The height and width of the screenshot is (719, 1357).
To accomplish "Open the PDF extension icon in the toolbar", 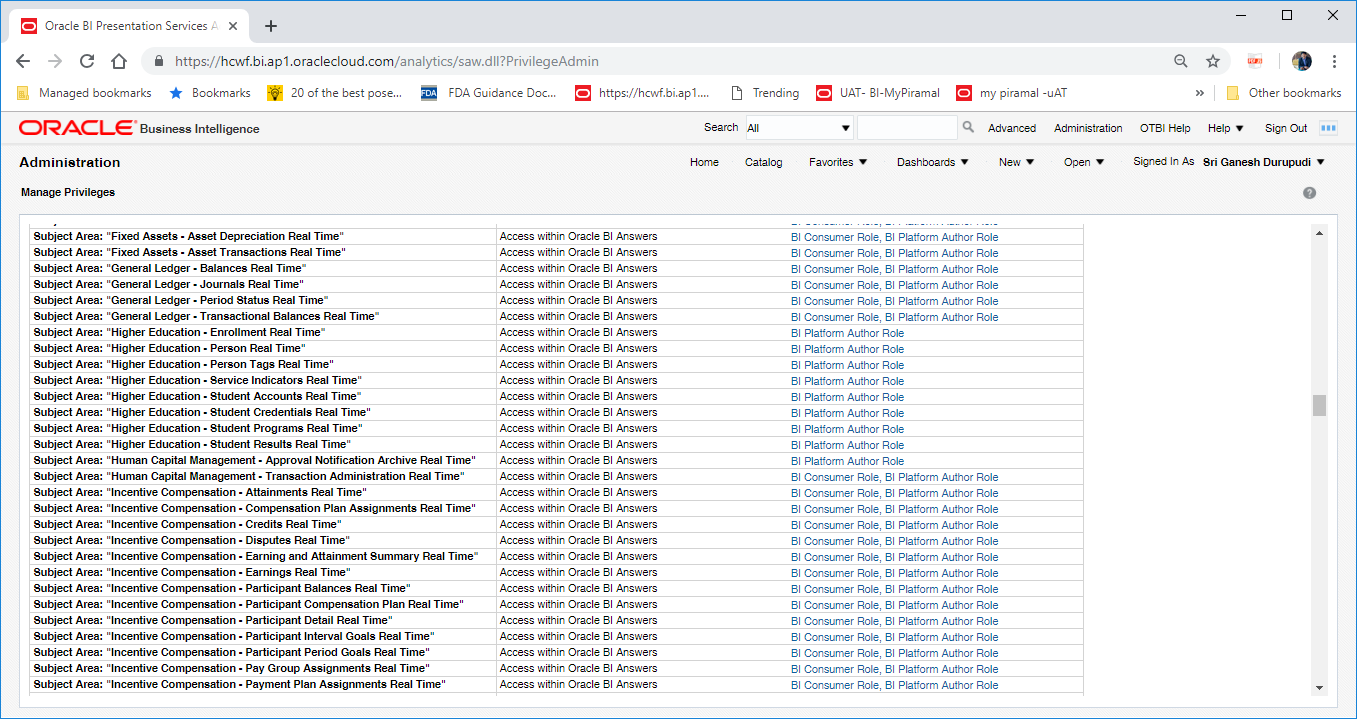I will pyautogui.click(x=1254, y=60).
